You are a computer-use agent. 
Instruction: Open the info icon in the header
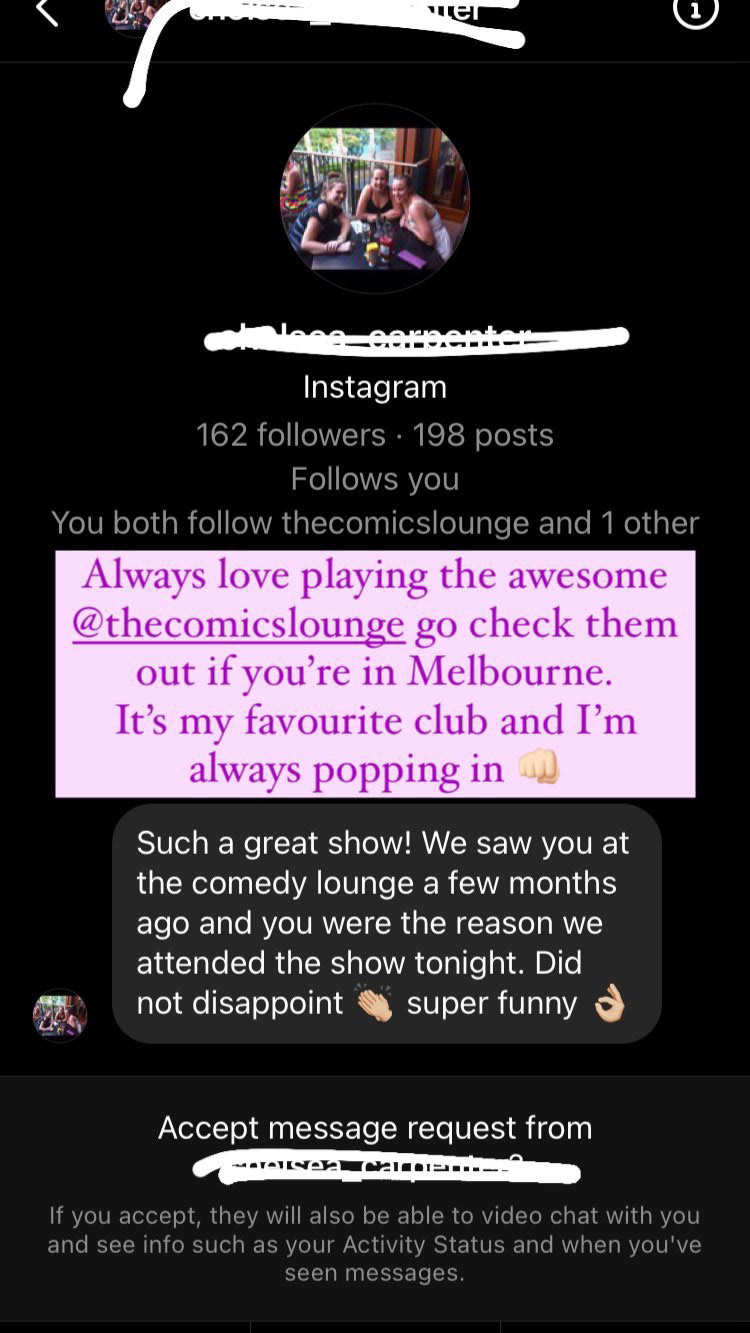click(695, 12)
